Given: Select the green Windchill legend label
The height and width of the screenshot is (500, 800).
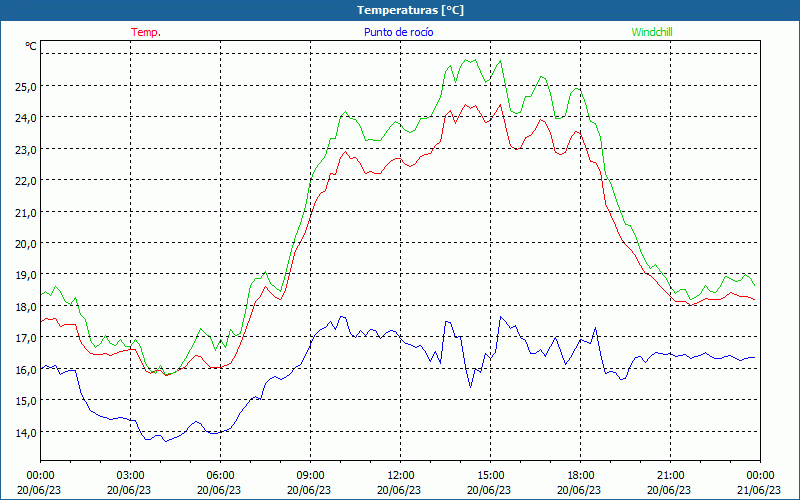Looking at the screenshot, I should click(652, 32).
